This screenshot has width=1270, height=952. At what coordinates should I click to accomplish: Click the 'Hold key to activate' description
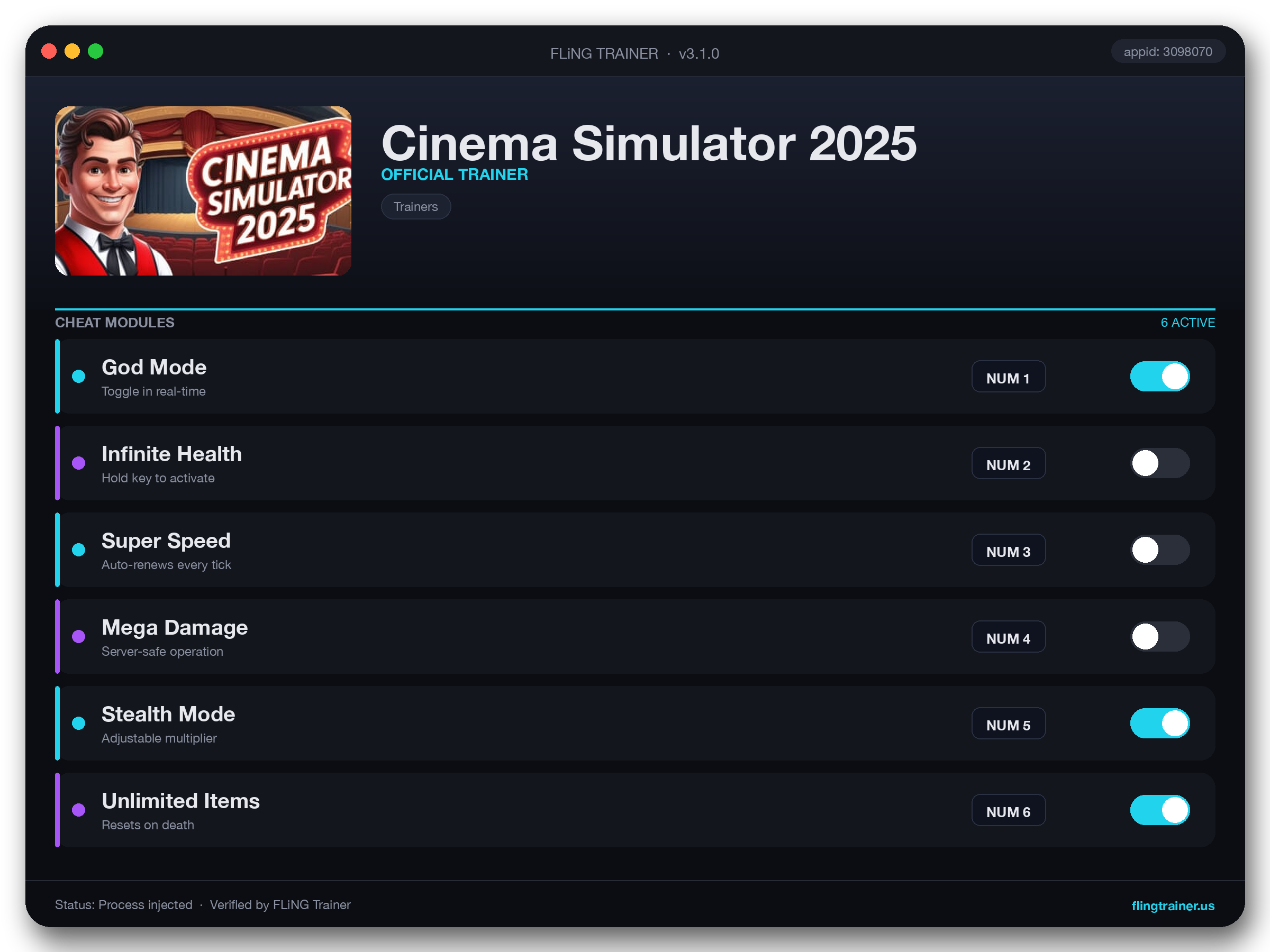point(158,478)
